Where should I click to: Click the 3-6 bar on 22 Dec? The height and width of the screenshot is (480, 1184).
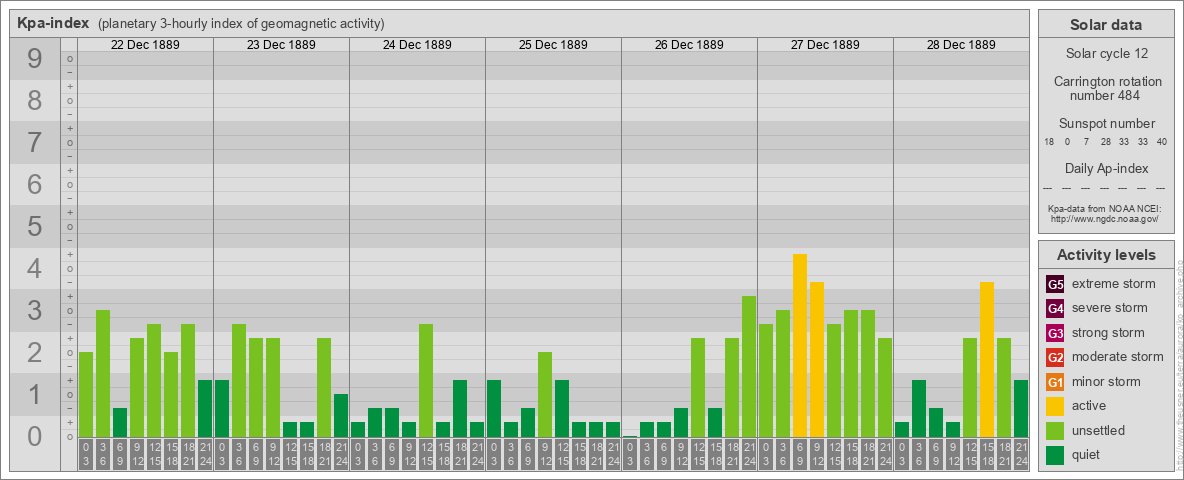coord(103,373)
